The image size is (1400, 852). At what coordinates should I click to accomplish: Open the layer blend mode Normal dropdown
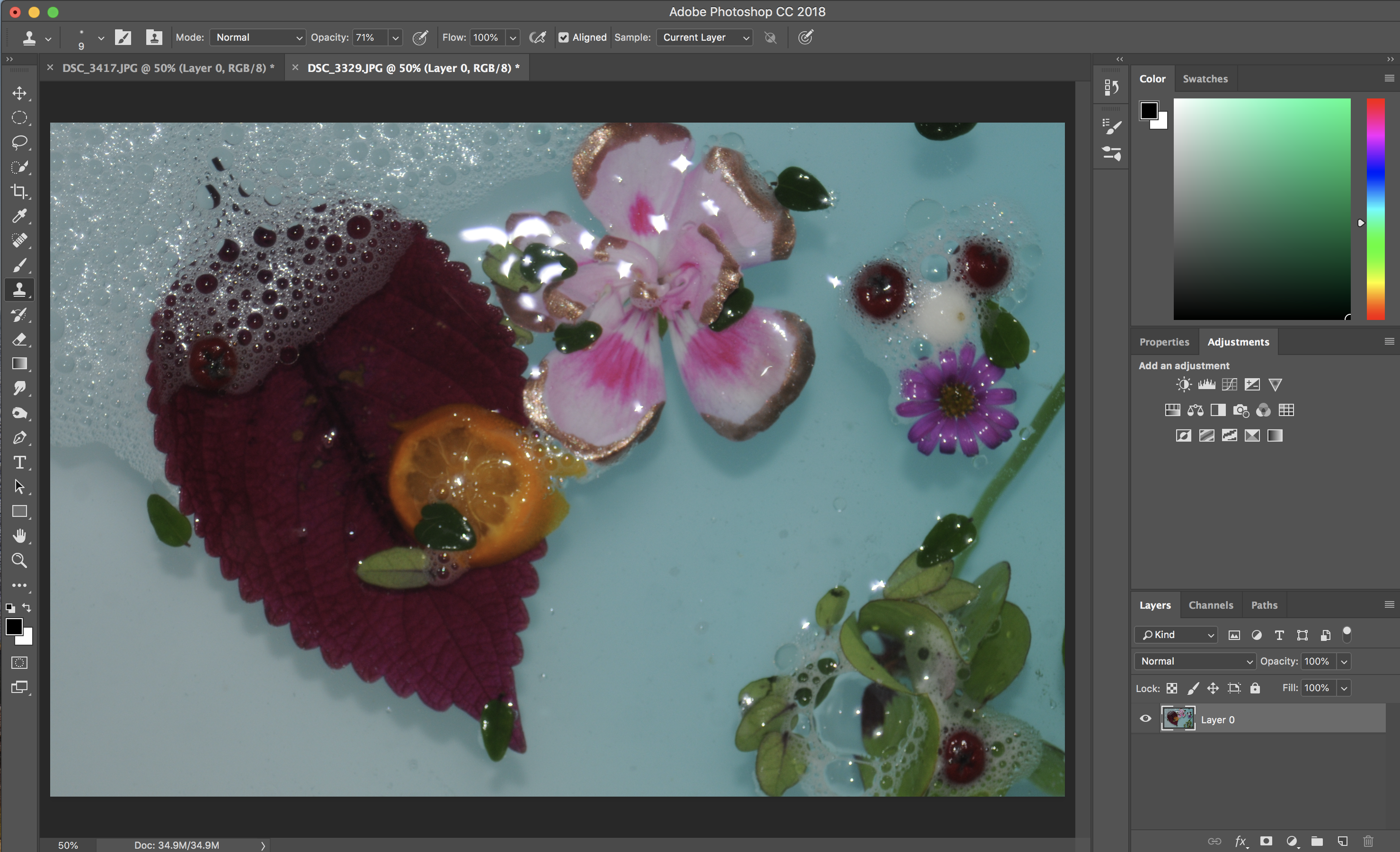(x=1195, y=661)
